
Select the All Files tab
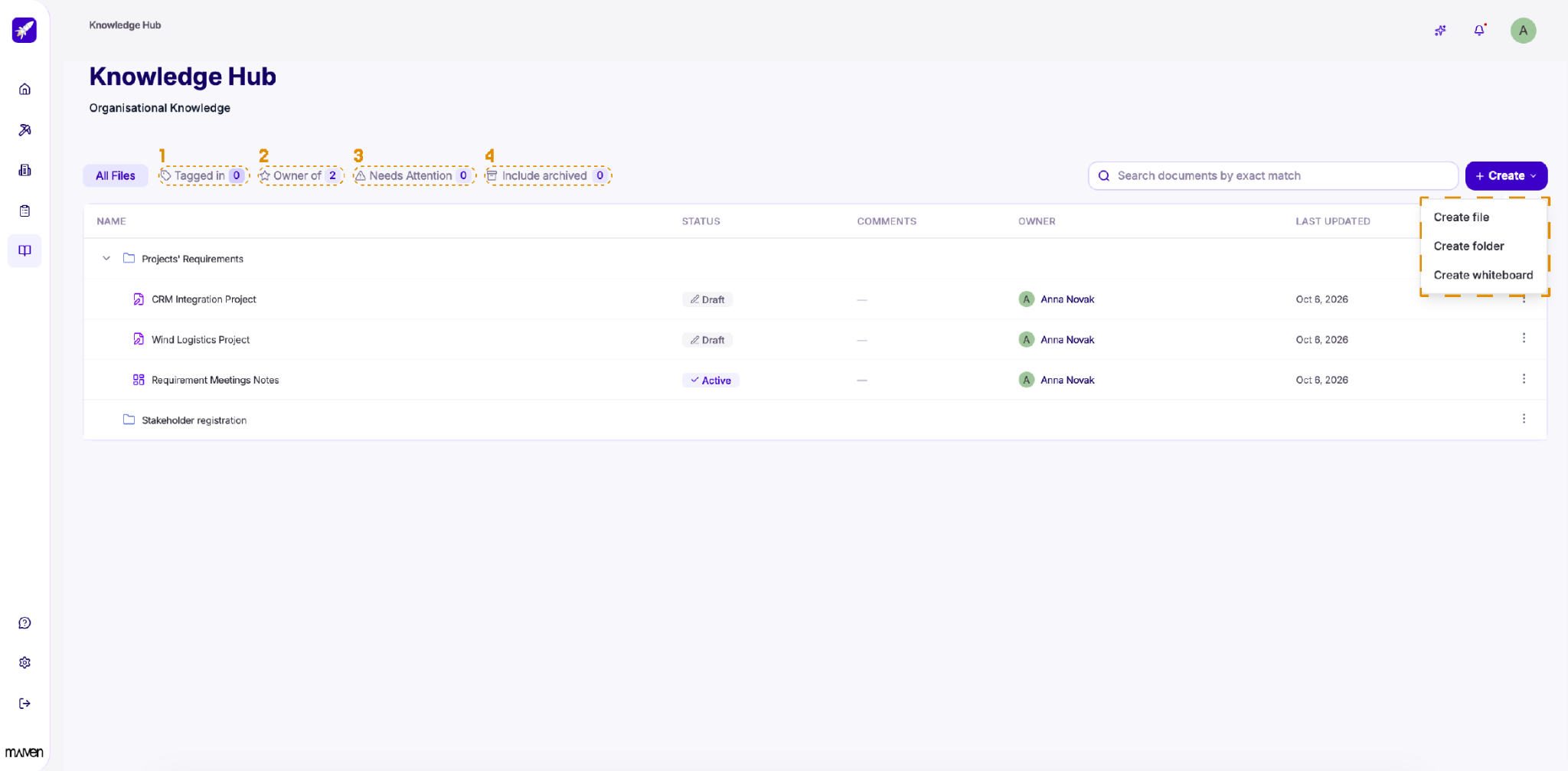pyautogui.click(x=116, y=176)
